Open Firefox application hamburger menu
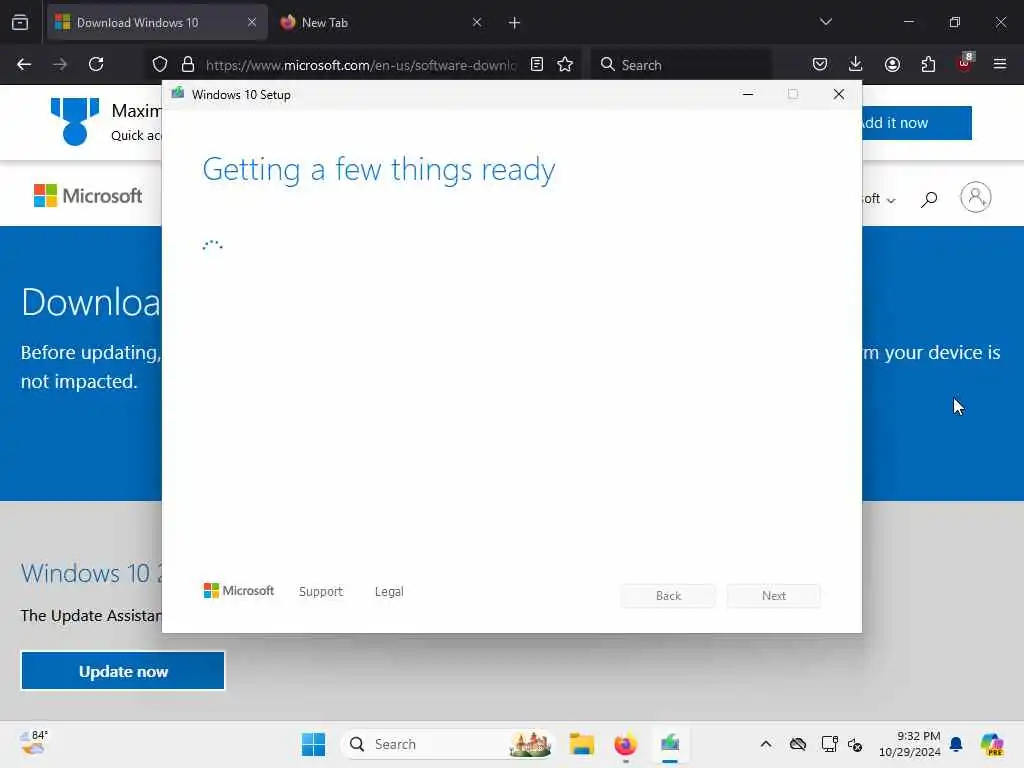This screenshot has height=768, width=1024. (1000, 64)
